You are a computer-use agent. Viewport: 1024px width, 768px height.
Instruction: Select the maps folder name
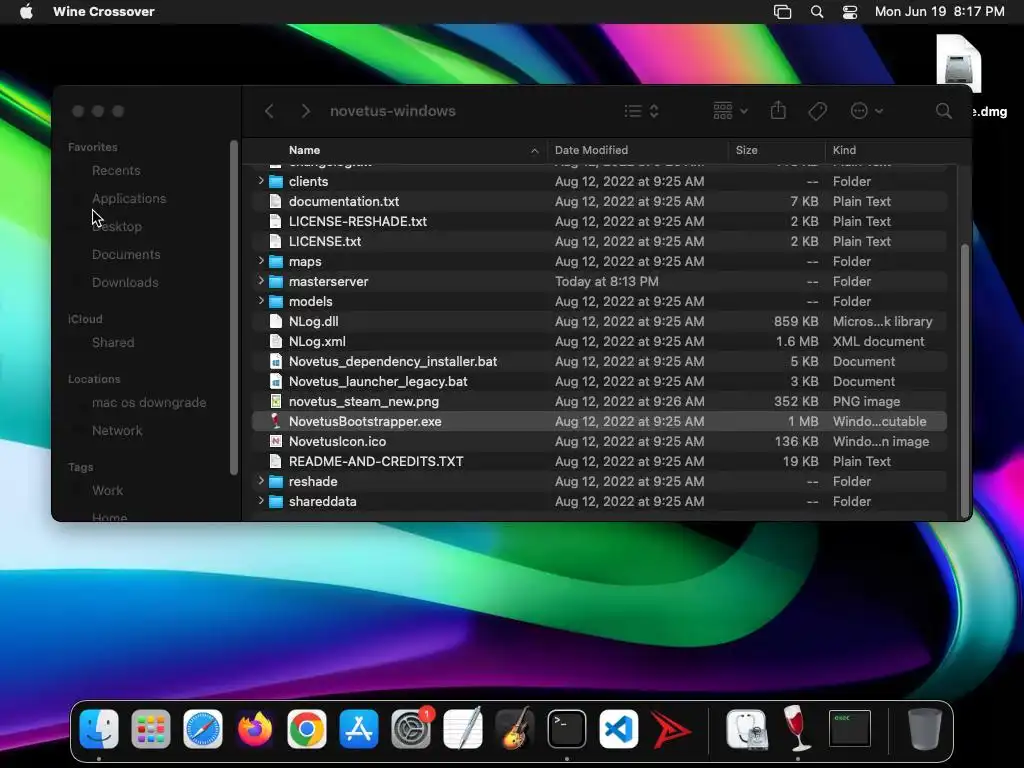(x=305, y=261)
